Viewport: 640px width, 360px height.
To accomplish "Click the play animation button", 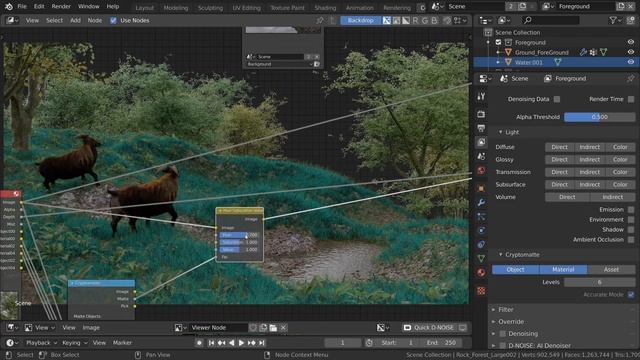I will (x=241, y=343).
